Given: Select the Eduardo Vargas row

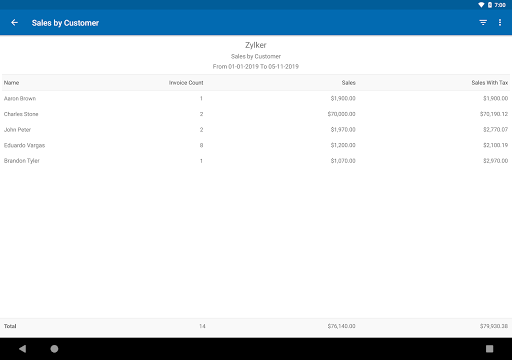Looking at the screenshot, I should click(x=256, y=145).
